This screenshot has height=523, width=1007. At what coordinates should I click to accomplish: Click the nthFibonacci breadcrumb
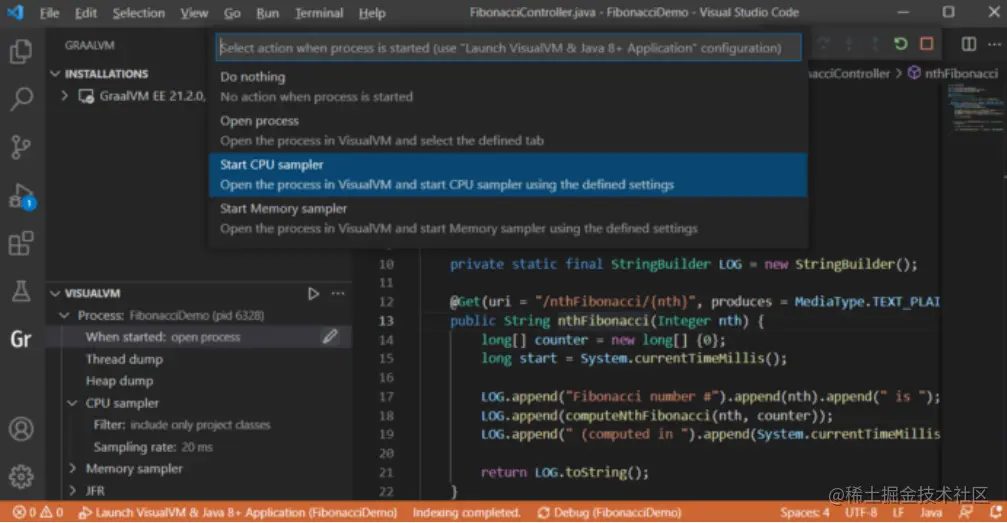pos(954,73)
